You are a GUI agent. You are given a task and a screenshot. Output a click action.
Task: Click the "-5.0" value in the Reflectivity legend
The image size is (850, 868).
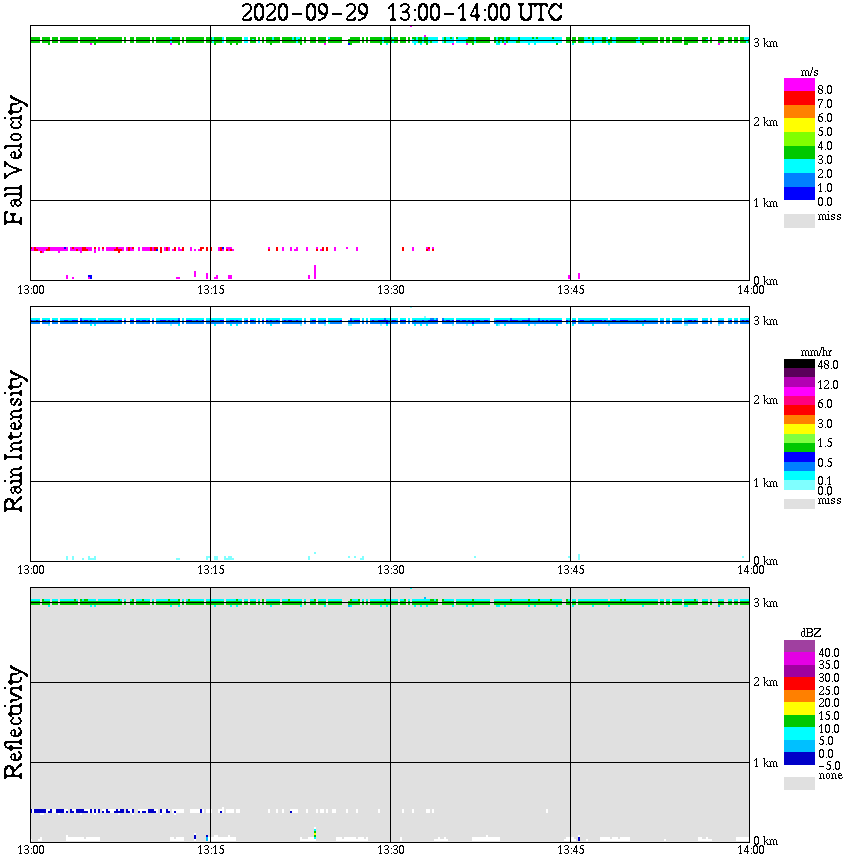[828, 766]
